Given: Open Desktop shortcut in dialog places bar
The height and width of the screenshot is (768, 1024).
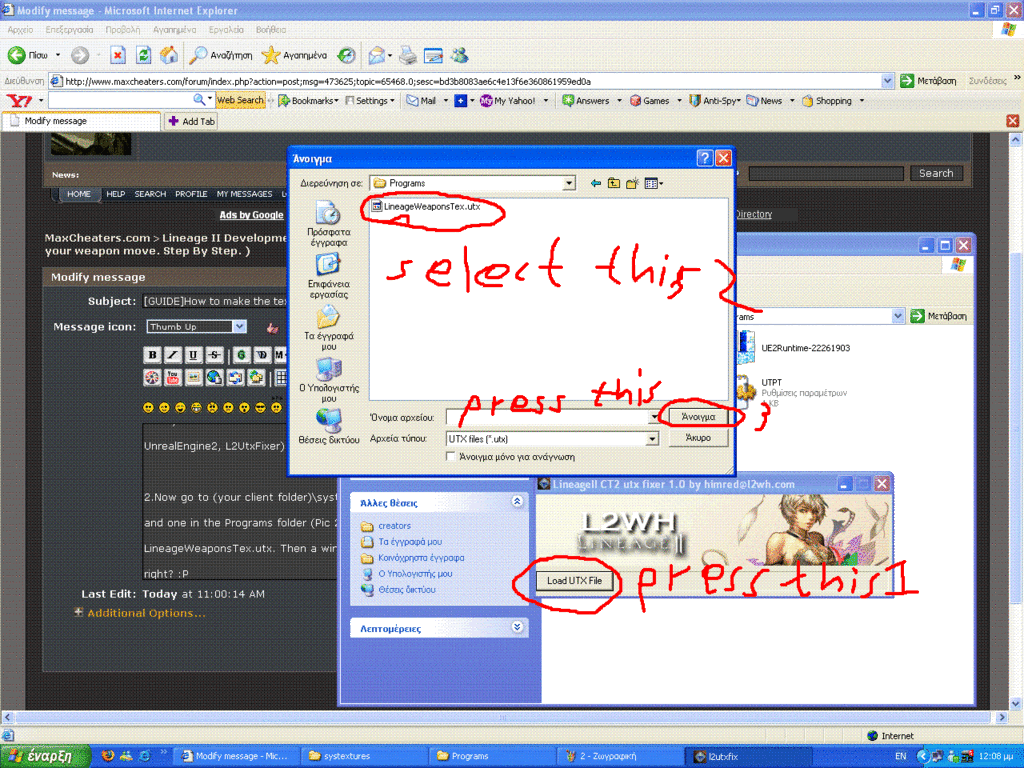Looking at the screenshot, I should pyautogui.click(x=328, y=271).
